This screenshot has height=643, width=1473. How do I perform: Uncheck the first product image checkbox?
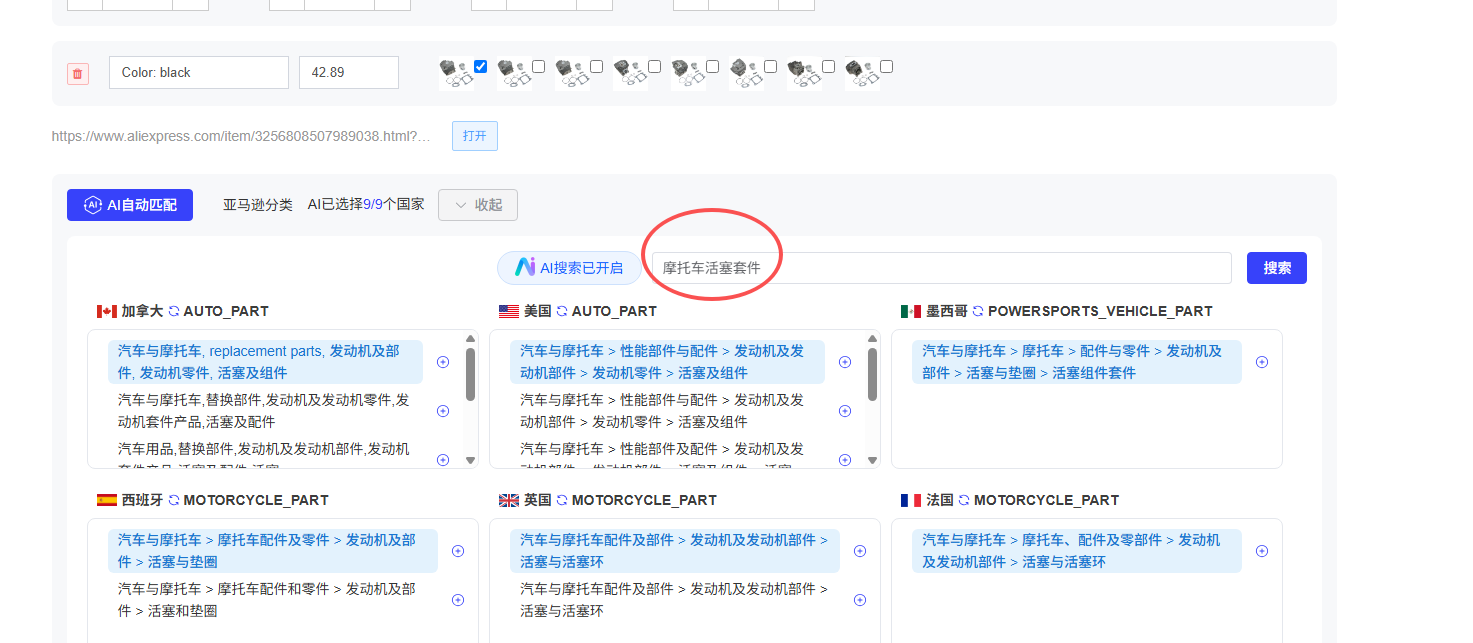481,67
